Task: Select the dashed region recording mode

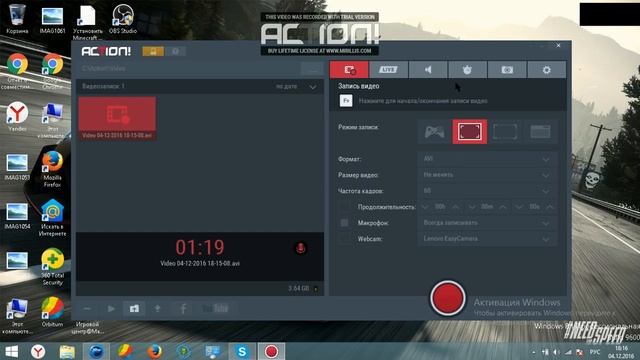Action: pyautogui.click(x=505, y=132)
